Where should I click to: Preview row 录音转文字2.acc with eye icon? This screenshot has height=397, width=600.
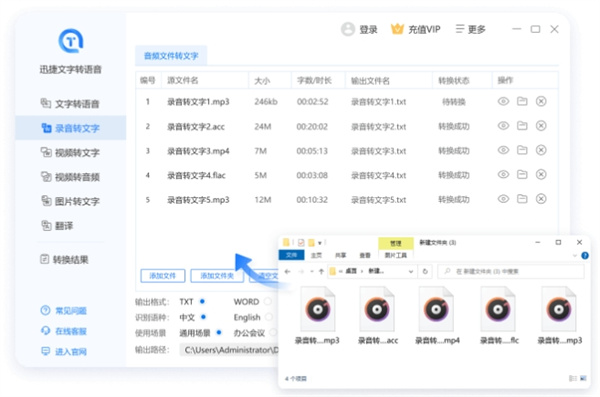click(x=503, y=126)
